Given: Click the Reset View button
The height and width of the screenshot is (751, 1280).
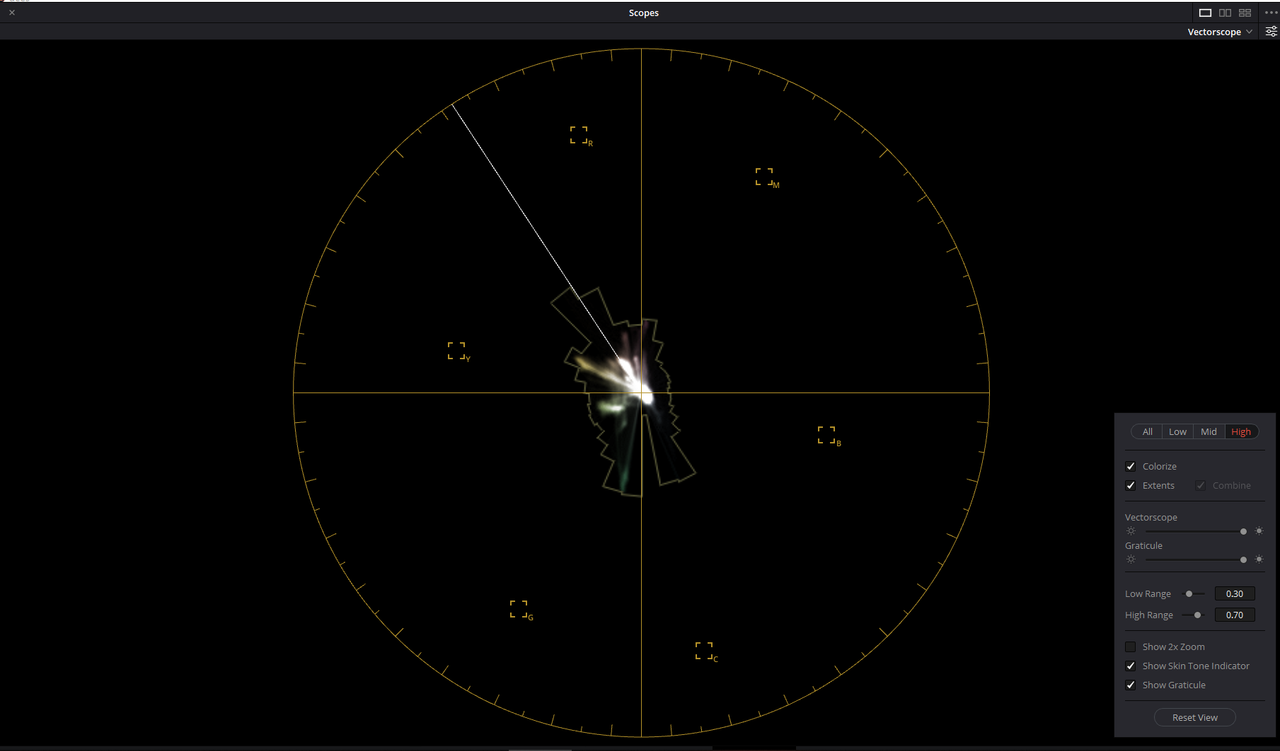Looking at the screenshot, I should (x=1195, y=717).
